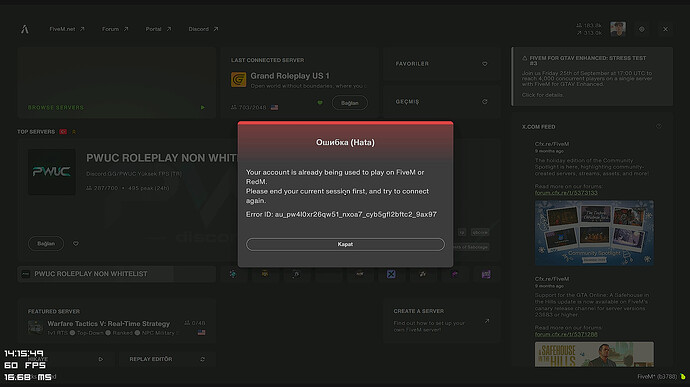The width and height of the screenshot is (690, 387).
Task: Open the forum.cfx.re/t/5373133 link
Action: 566,193
